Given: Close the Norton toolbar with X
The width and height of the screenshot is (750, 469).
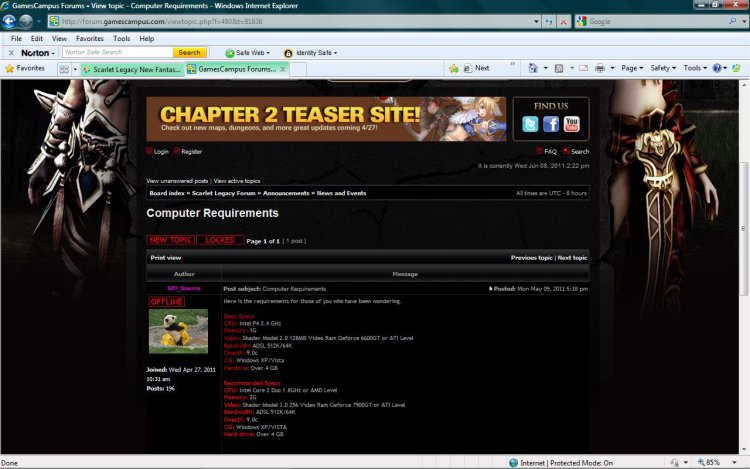Looking at the screenshot, I should click(11, 53).
